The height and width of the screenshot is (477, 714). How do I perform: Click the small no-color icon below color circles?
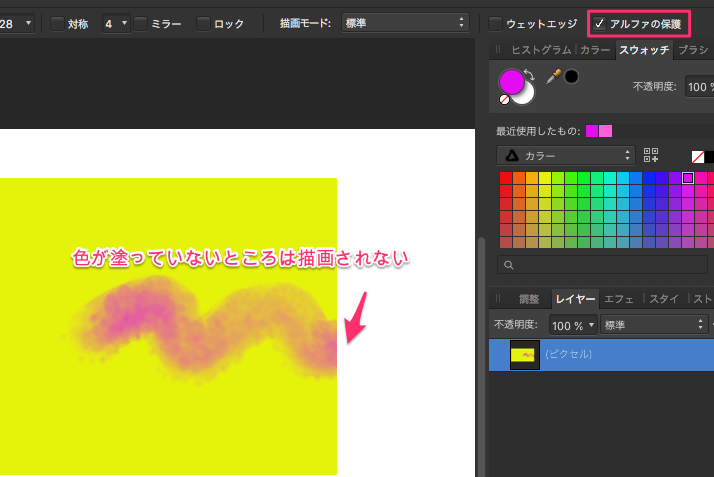point(504,99)
